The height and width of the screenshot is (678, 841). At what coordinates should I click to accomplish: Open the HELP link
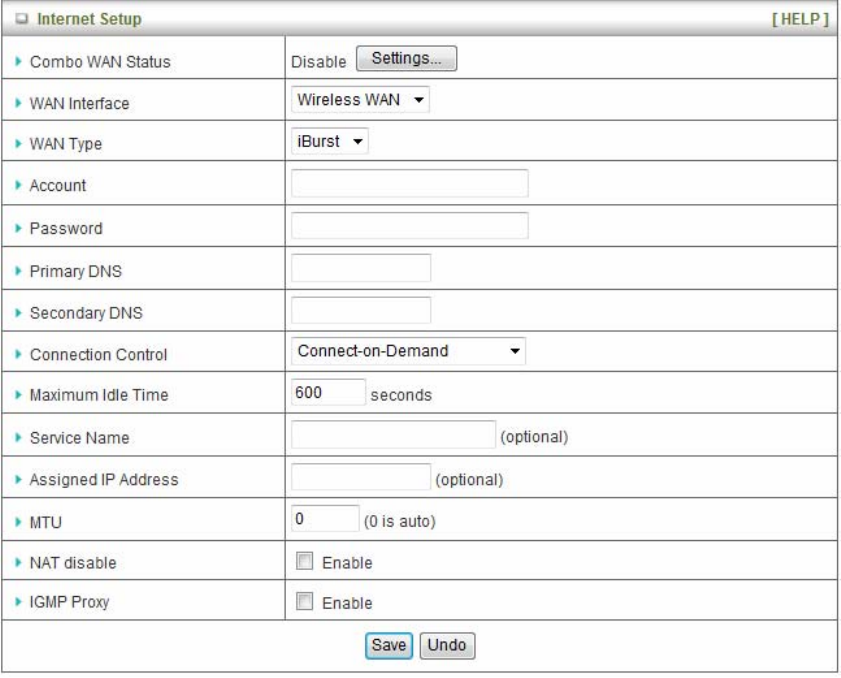[800, 19]
